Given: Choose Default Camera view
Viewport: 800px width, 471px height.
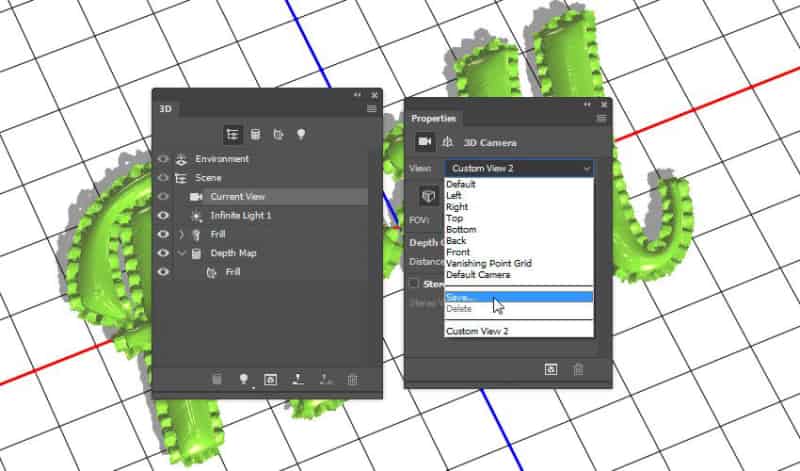Looking at the screenshot, I should tap(519, 275).
